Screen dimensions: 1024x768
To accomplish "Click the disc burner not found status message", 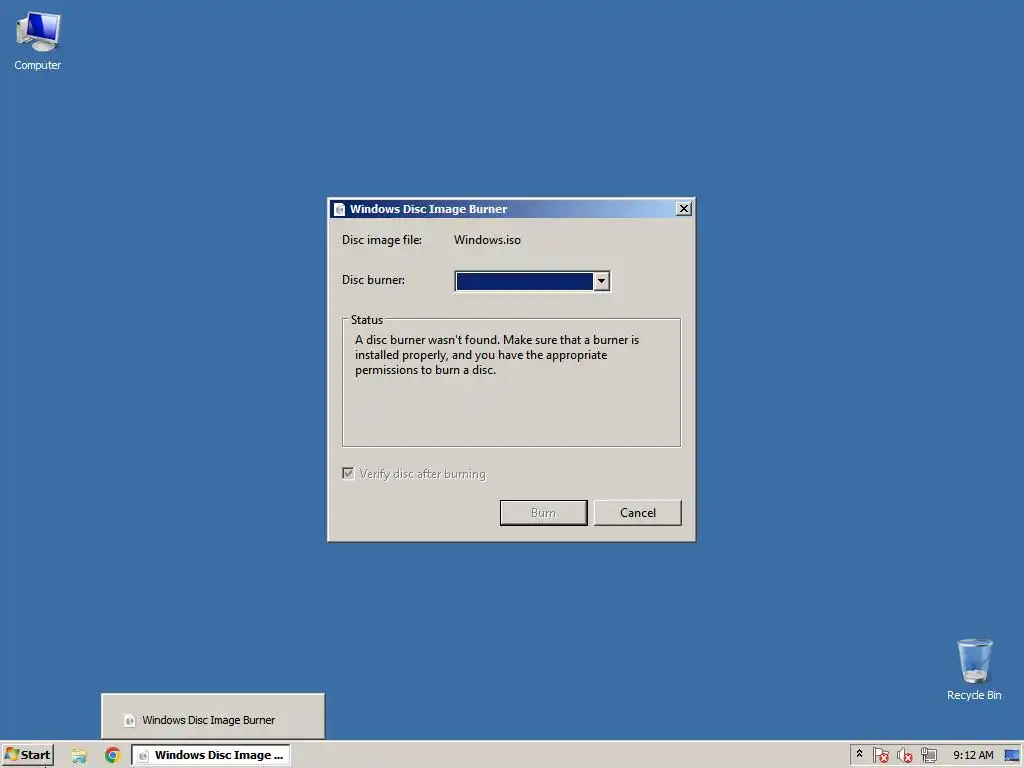I will (497, 355).
